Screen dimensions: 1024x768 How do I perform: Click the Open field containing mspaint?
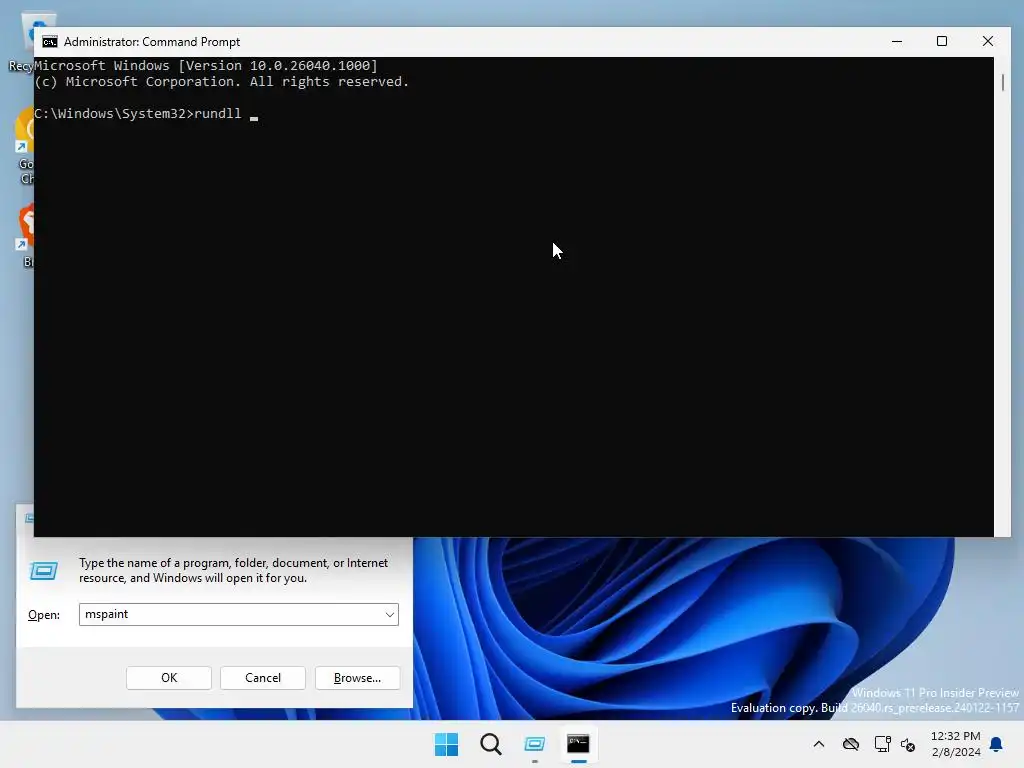(238, 615)
